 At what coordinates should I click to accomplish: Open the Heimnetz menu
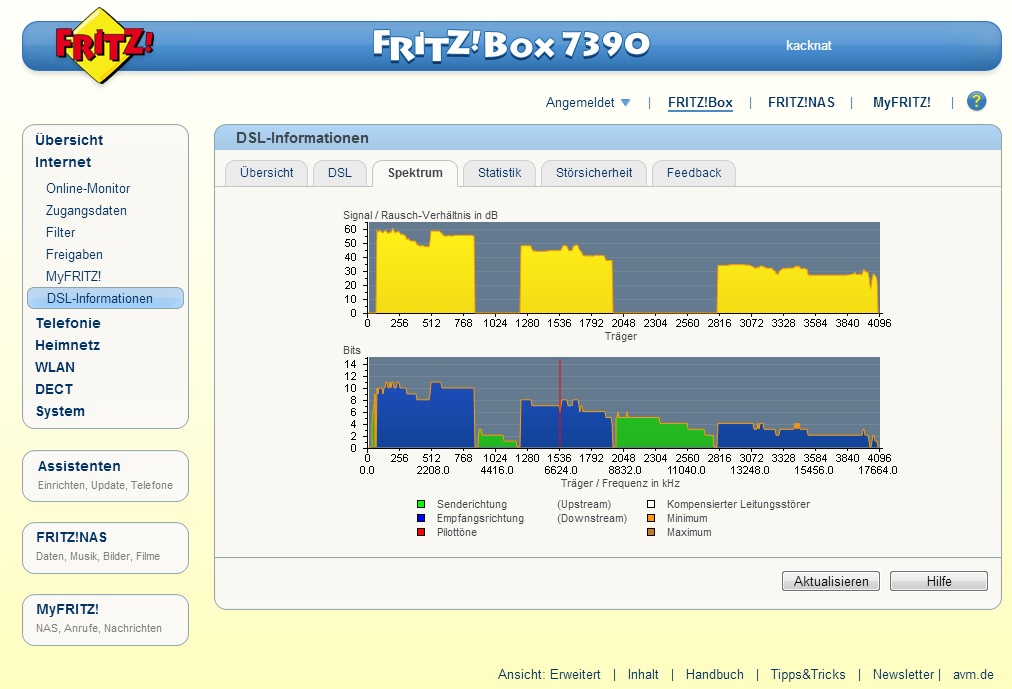[67, 345]
